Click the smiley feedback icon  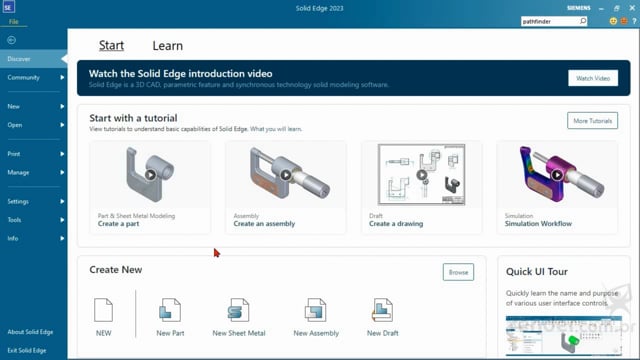[x=613, y=21]
